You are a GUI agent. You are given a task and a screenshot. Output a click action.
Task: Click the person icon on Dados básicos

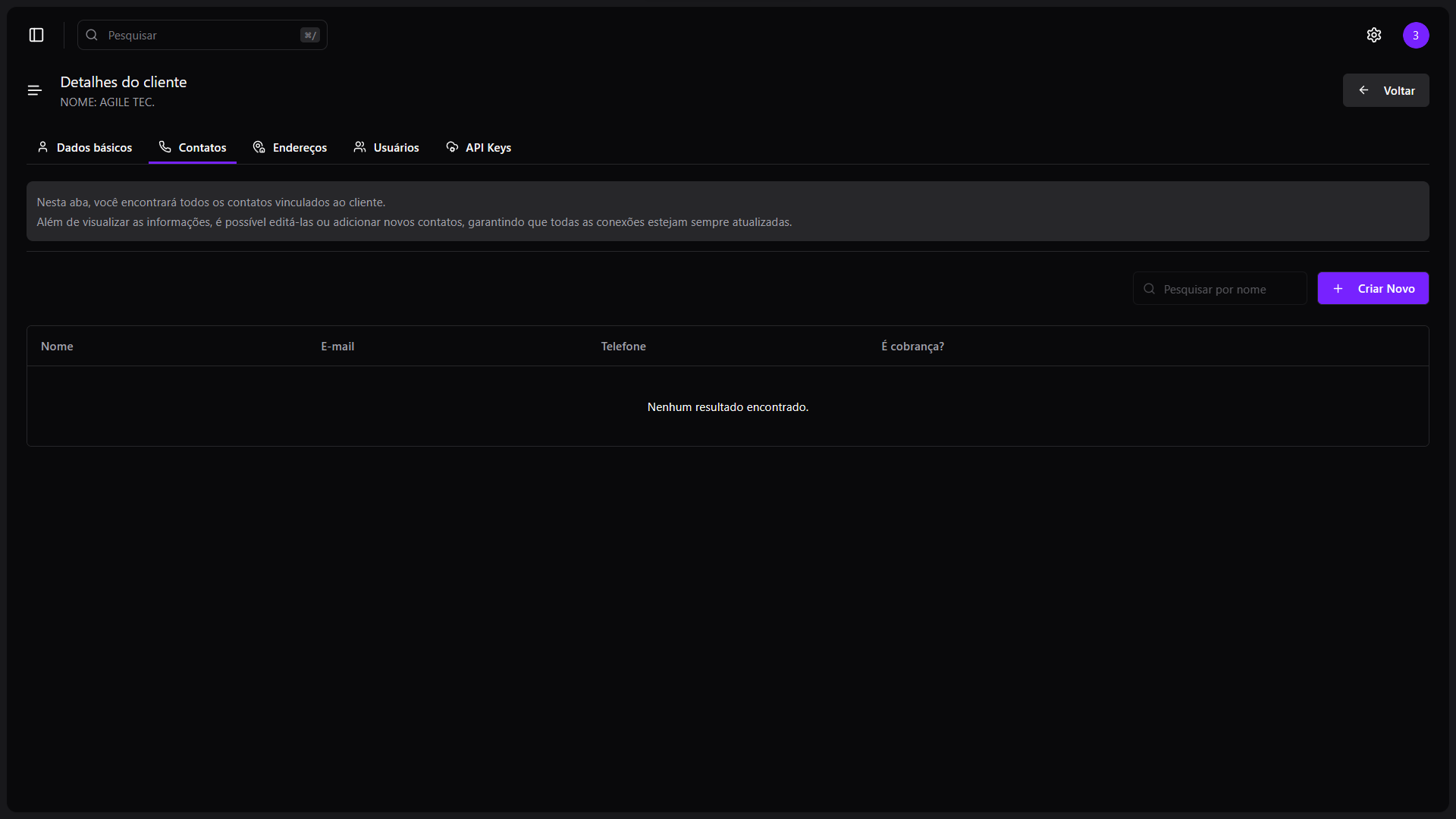43,147
